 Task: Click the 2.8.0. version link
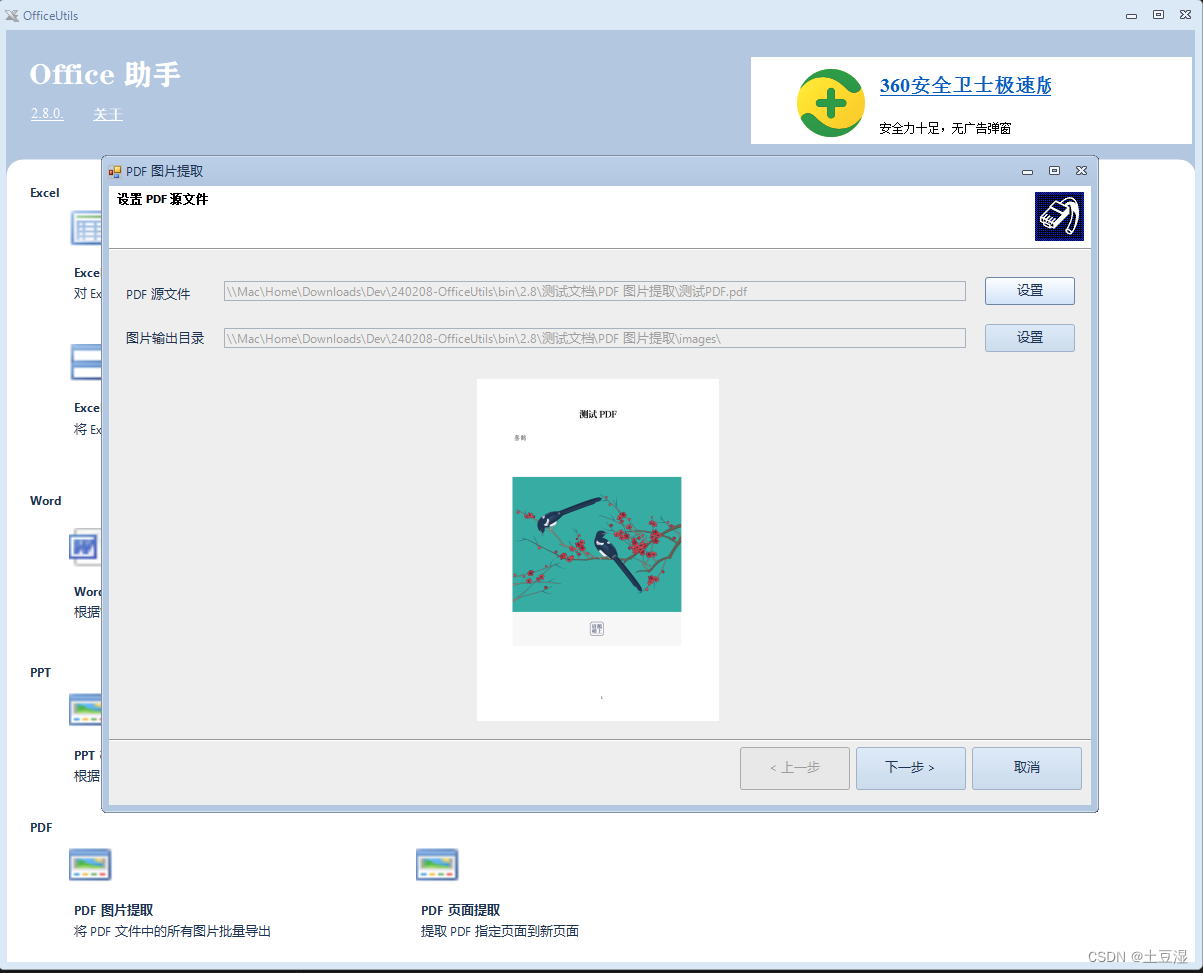[47, 114]
